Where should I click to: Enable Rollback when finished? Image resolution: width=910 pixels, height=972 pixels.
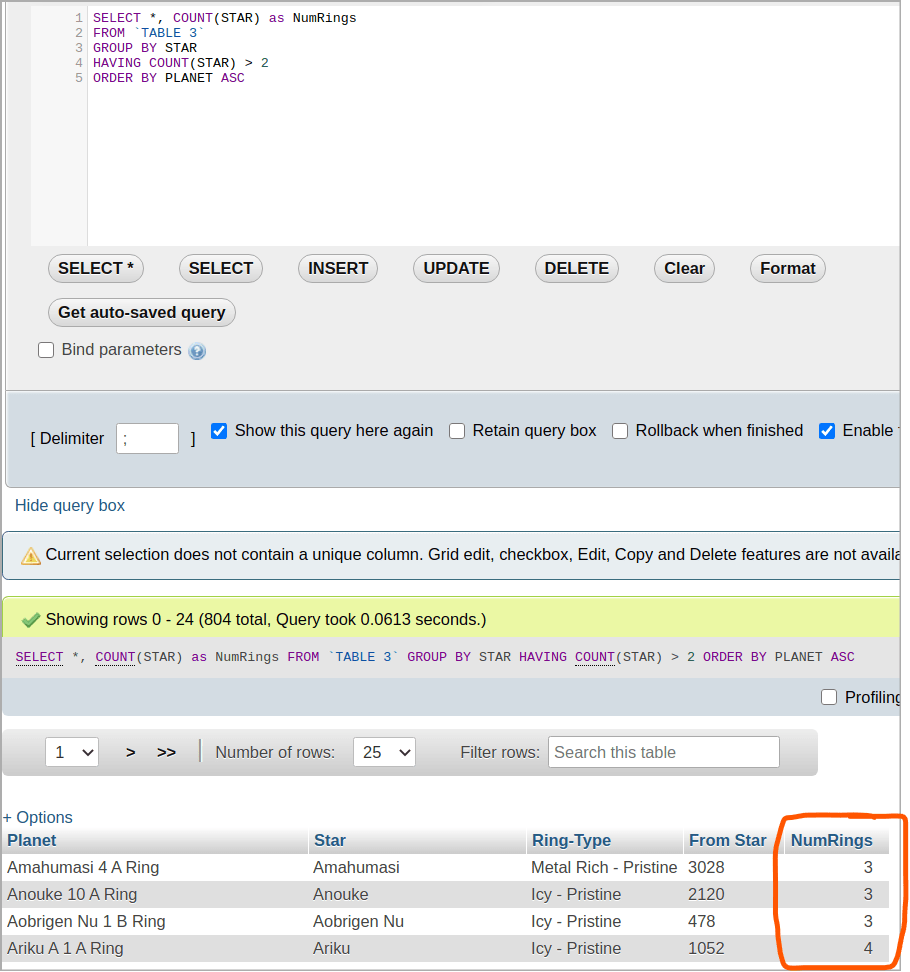[620, 431]
